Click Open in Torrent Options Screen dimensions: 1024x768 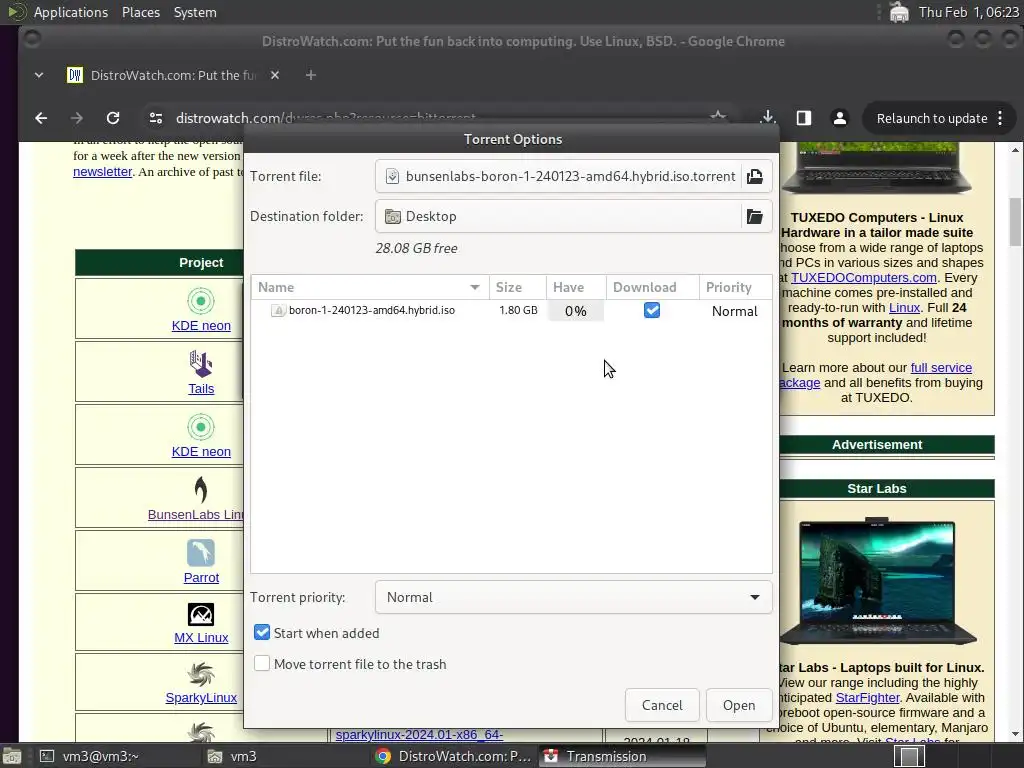click(739, 705)
